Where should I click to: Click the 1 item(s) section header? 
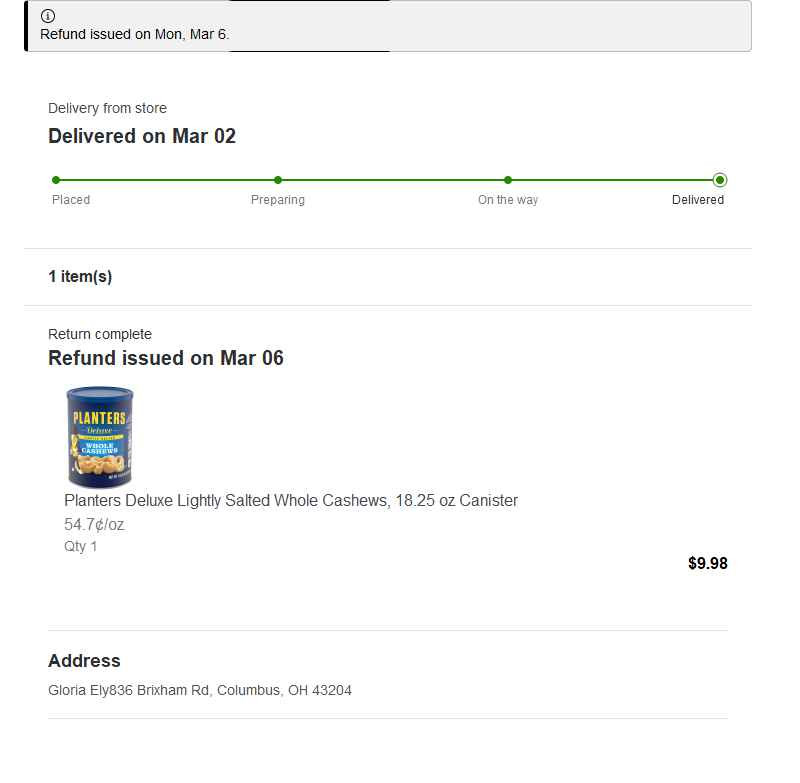[80, 276]
